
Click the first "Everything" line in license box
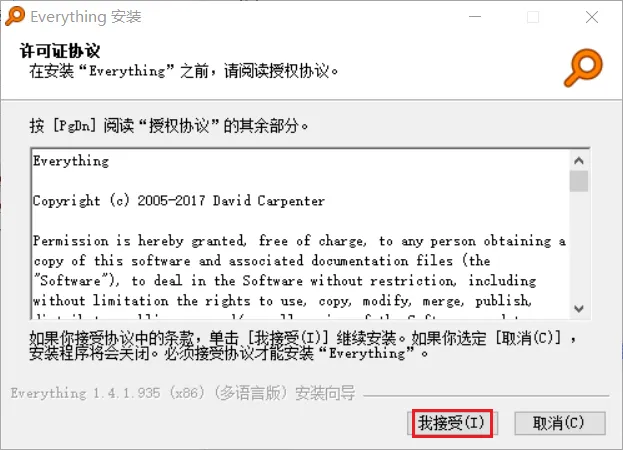tap(71, 161)
